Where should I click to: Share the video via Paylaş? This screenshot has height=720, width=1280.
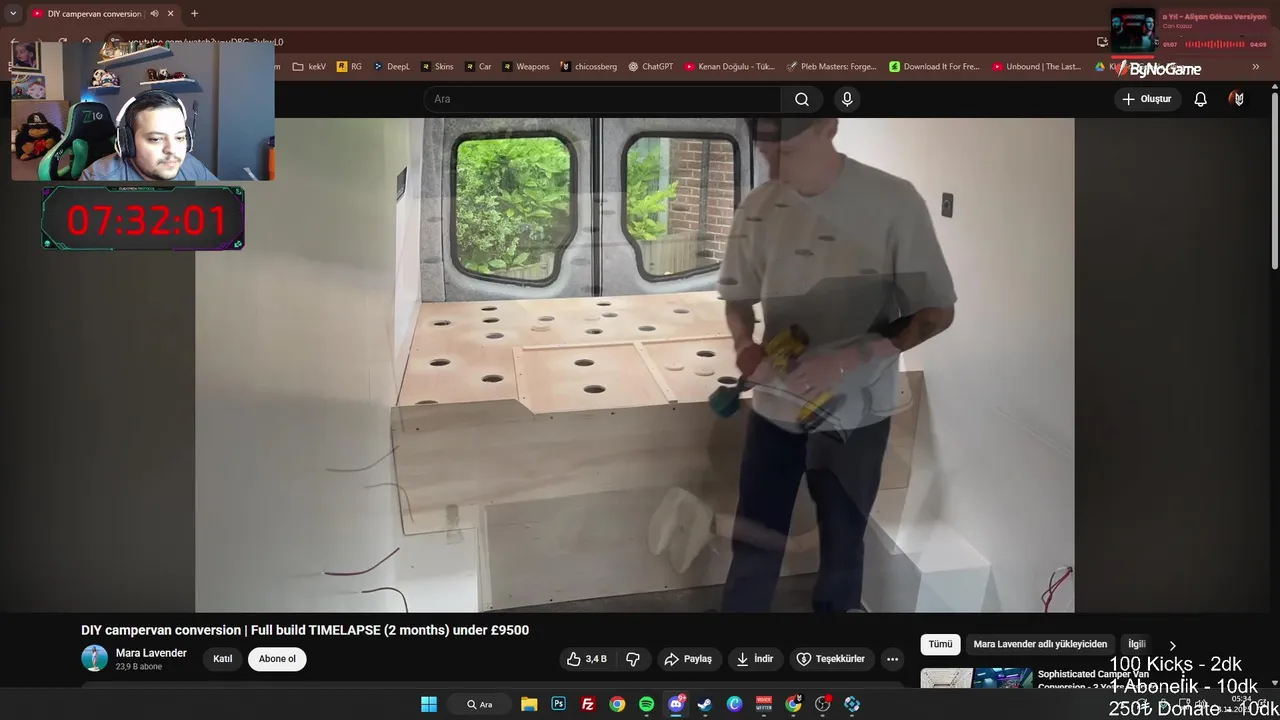[688, 659]
